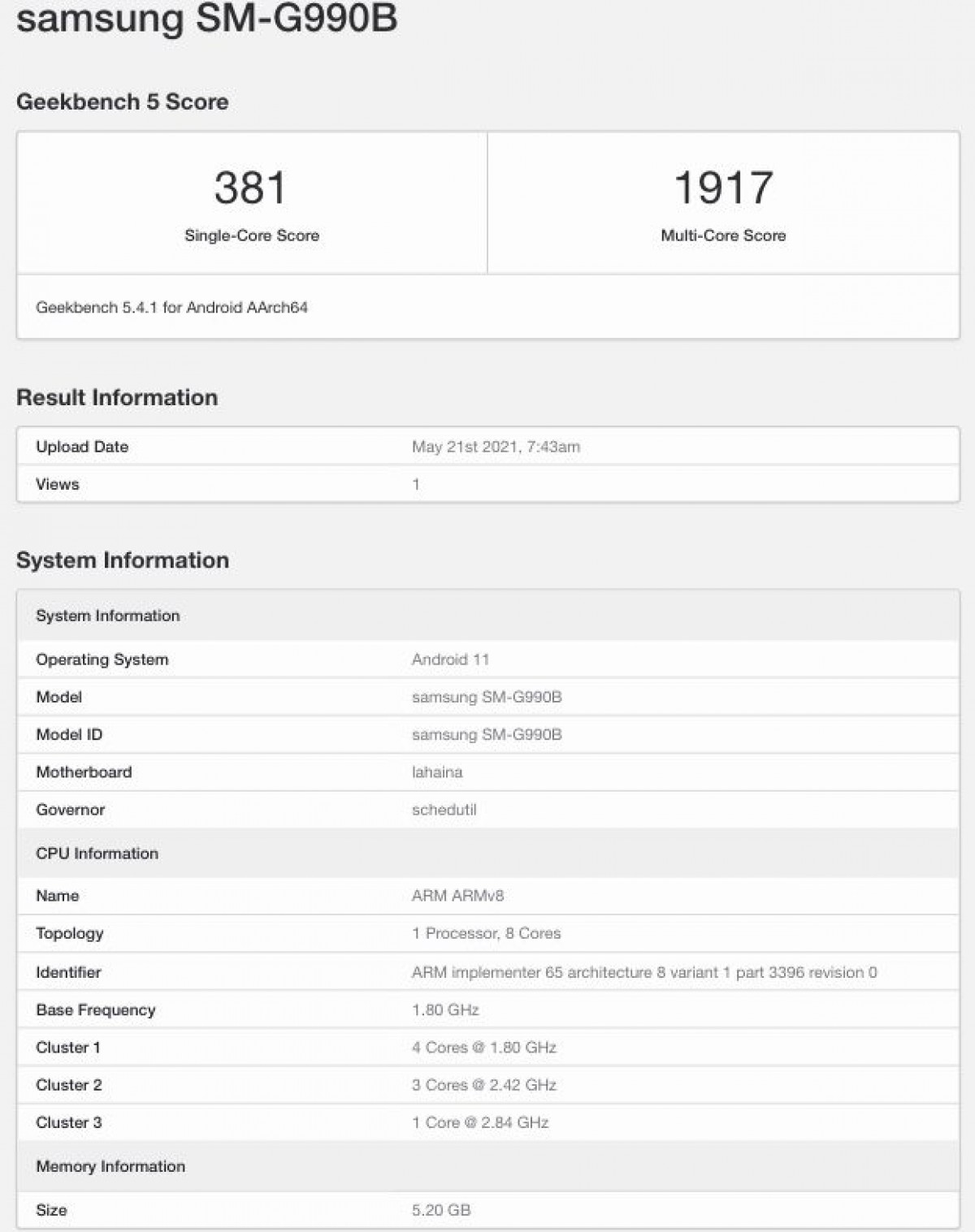Click the Upload Date row

(x=80, y=446)
